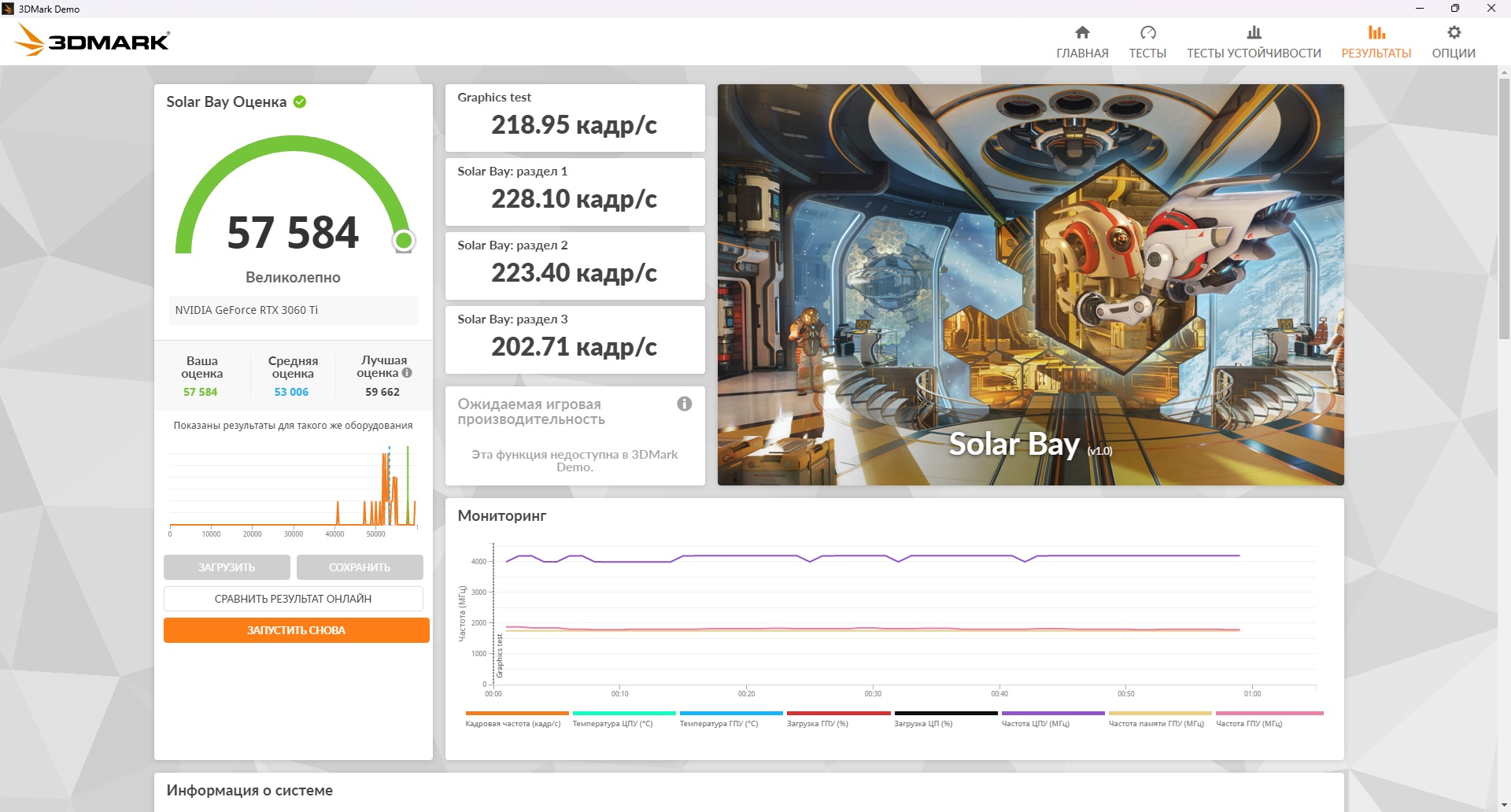Click СРАВНИТЬ РЕЗУЛЬТАТ ОНЛАЙН button
Viewport: 1511px width, 812px height.
[294, 599]
